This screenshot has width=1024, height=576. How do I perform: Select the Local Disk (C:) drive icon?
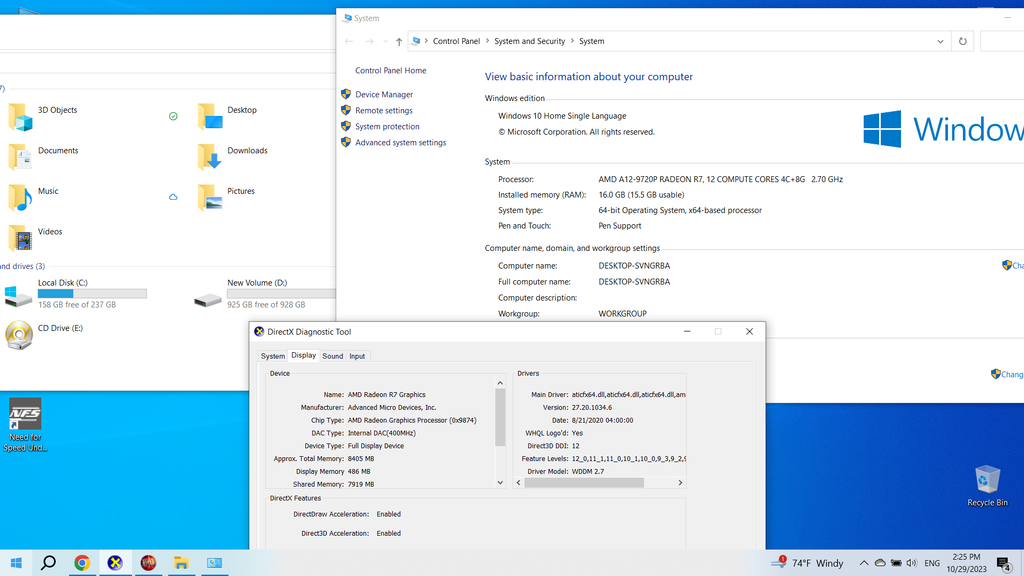[x=18, y=296]
